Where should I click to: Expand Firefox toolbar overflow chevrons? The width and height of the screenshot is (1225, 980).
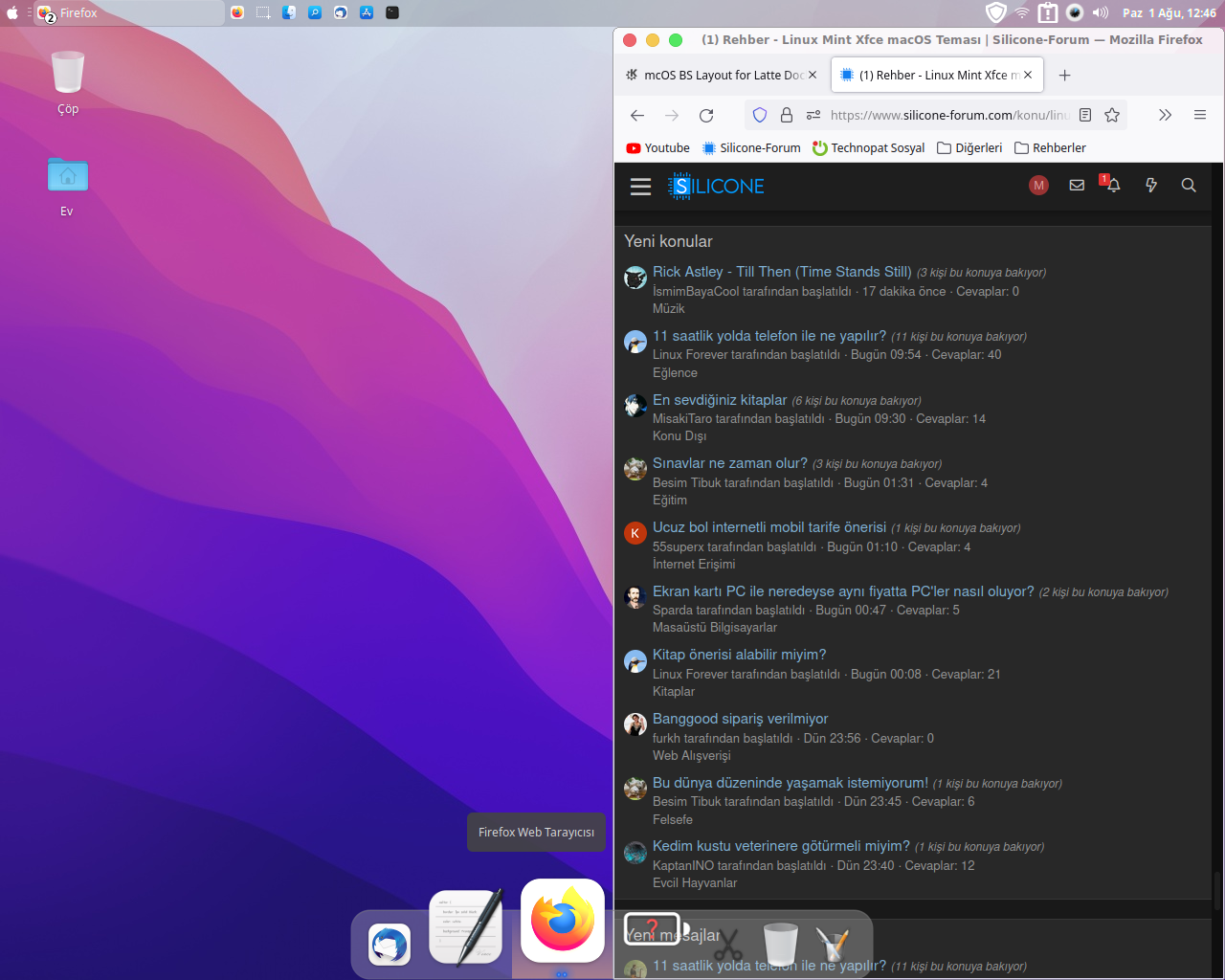point(1165,115)
